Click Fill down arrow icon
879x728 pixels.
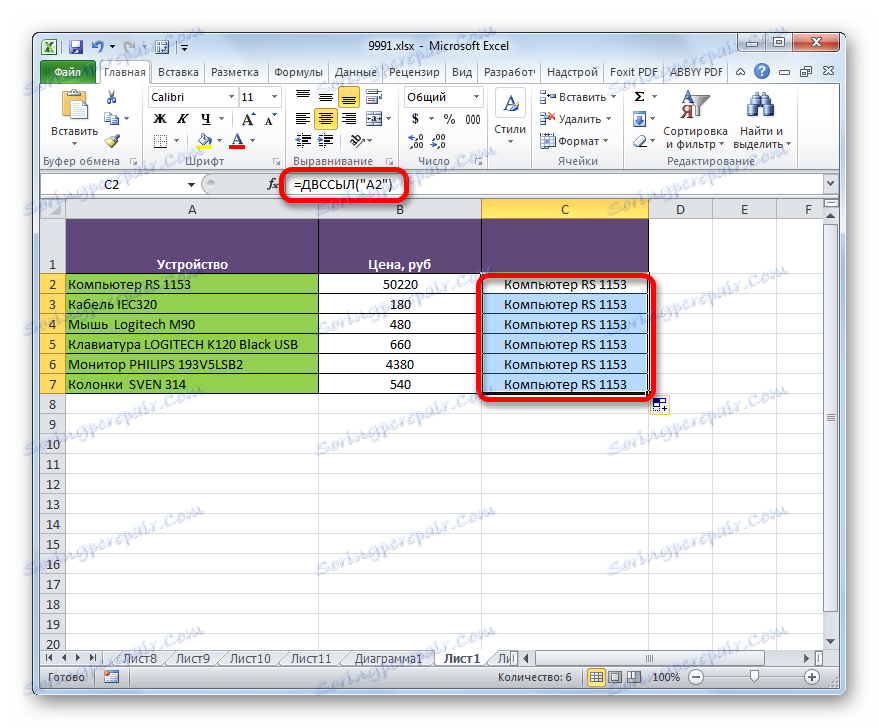click(x=639, y=119)
